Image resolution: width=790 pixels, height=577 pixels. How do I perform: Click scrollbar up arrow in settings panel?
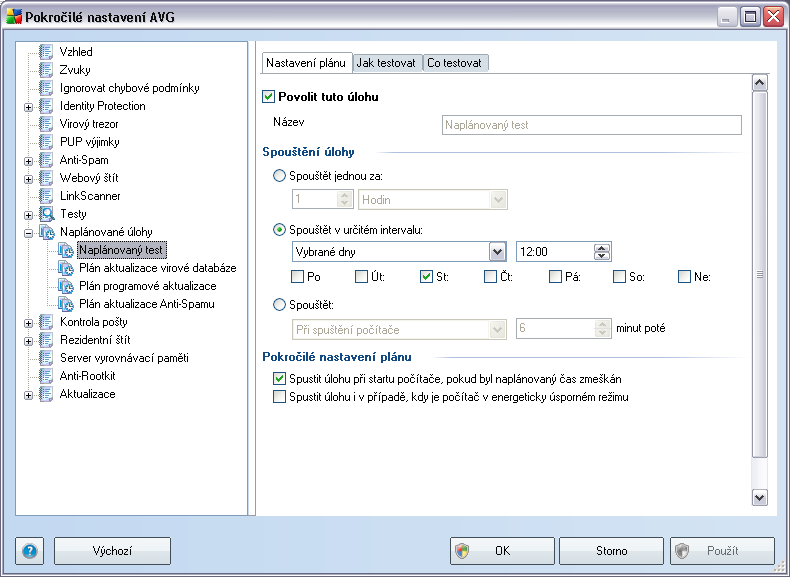pyautogui.click(x=760, y=83)
